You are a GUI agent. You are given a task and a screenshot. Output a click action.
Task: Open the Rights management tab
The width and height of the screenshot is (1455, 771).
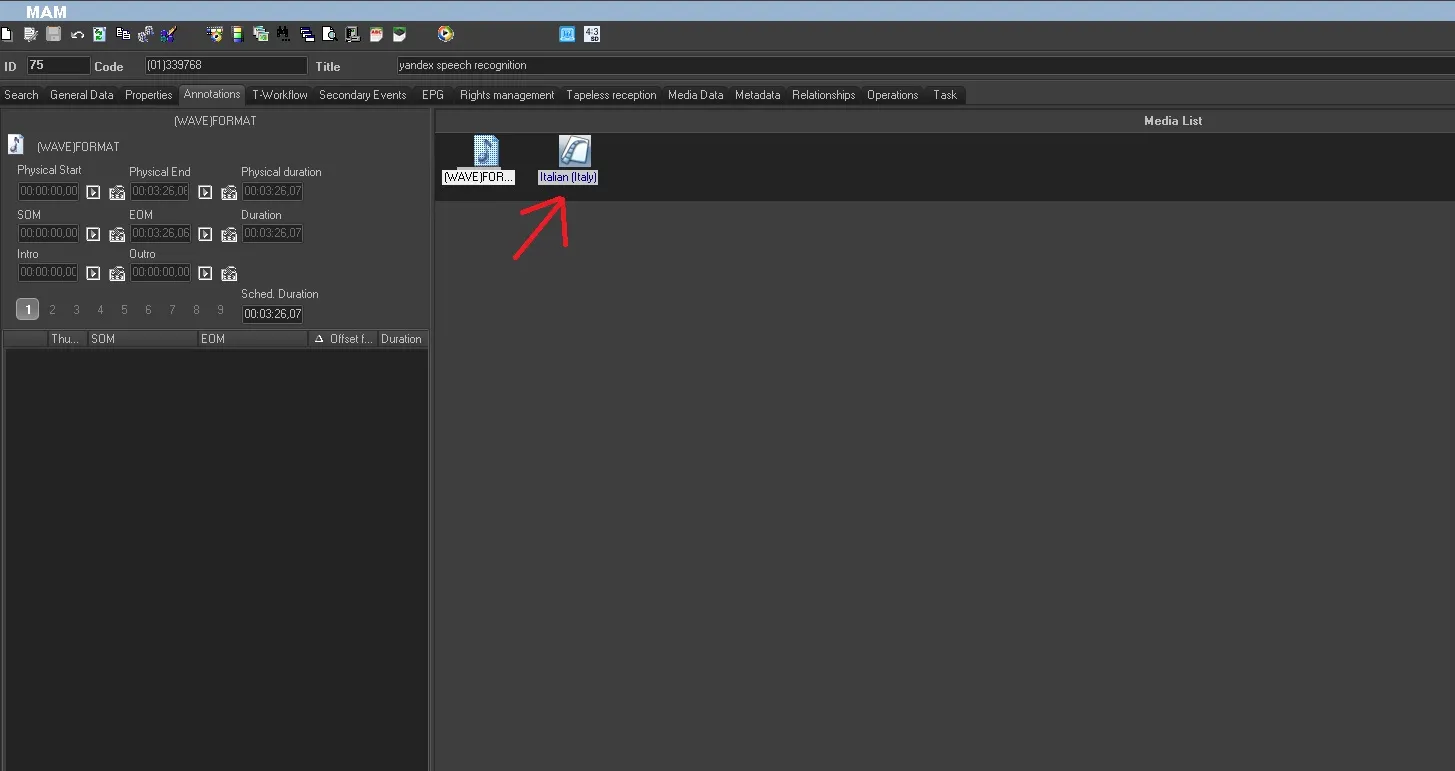coord(506,95)
